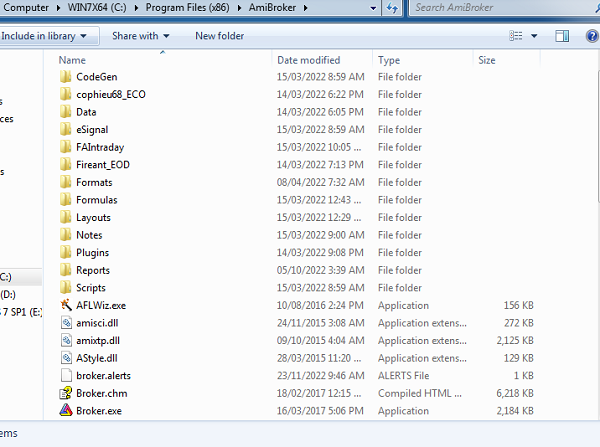Select the Reports folder icon
Screen dimensions: 600x447
(x=66, y=271)
